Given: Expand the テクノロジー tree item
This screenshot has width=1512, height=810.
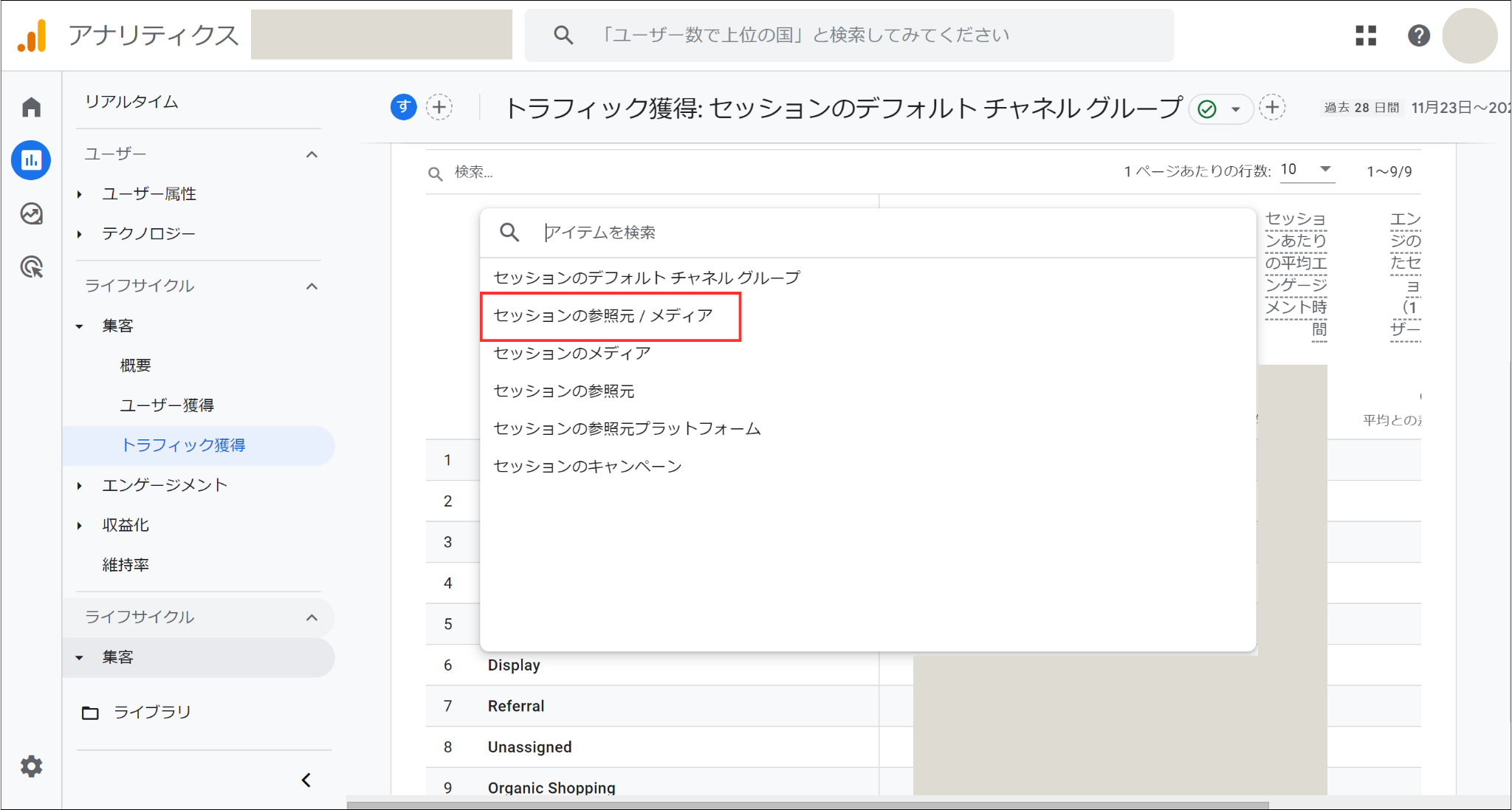Looking at the screenshot, I should (80, 234).
